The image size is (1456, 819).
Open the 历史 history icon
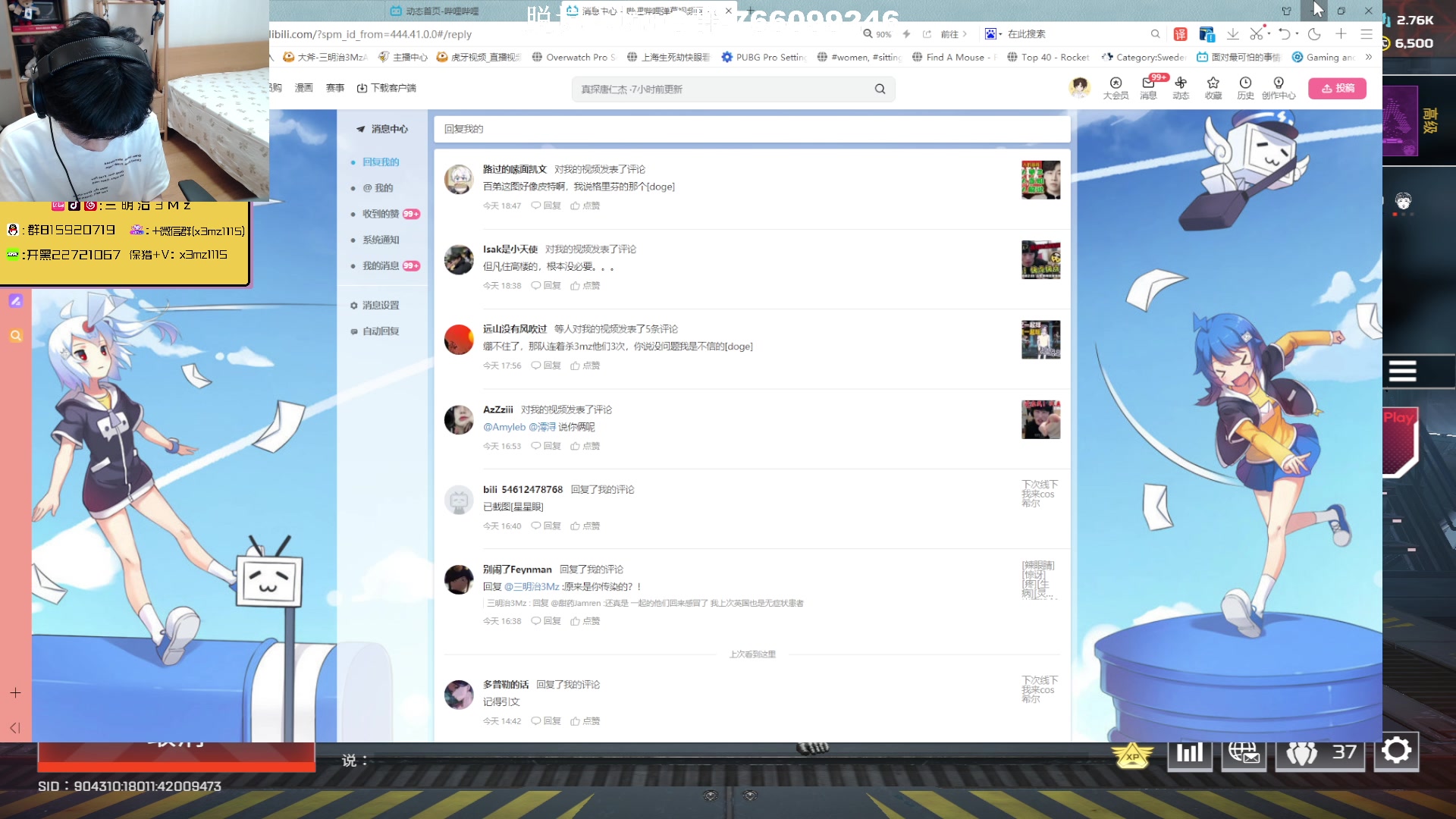(1245, 88)
